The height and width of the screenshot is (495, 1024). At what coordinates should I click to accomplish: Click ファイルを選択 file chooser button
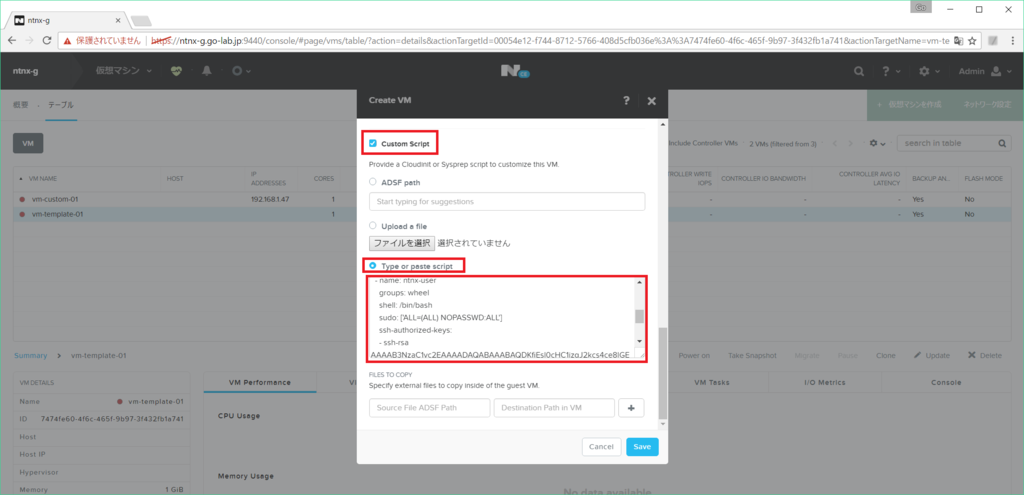[402, 243]
